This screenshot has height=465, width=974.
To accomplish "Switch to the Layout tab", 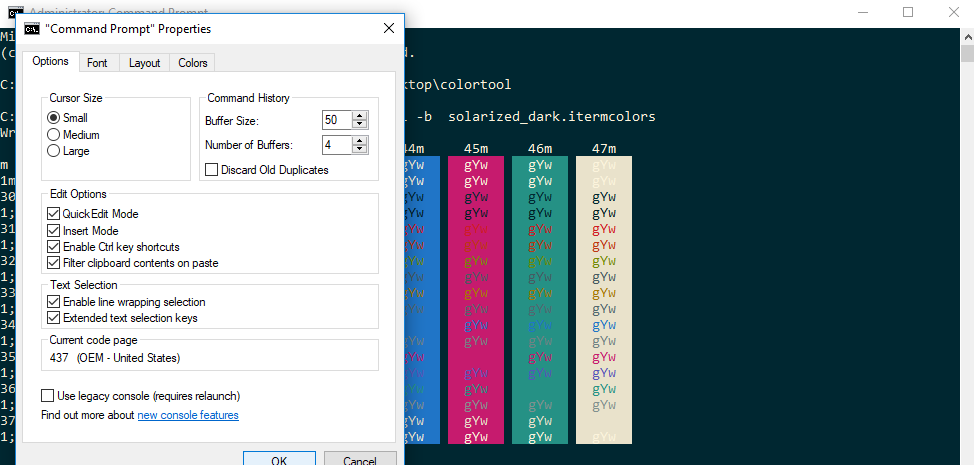I will [144, 63].
